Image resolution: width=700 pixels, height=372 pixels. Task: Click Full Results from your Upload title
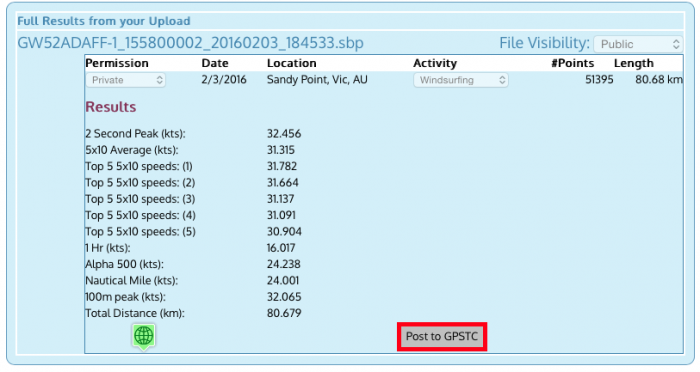[x=104, y=21]
